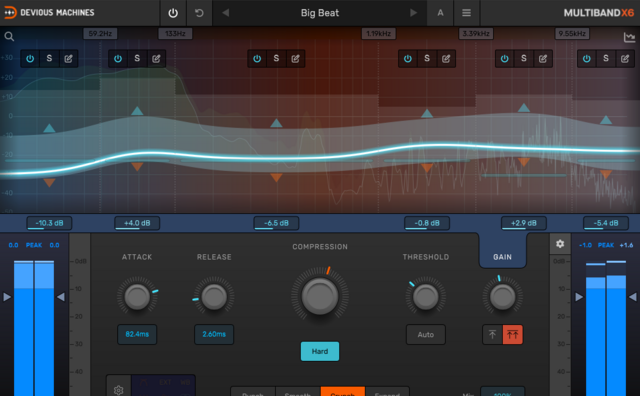Screen dimensions: 640x396
Task: Solo the -0.8 dB band
Action: pos(427,58)
